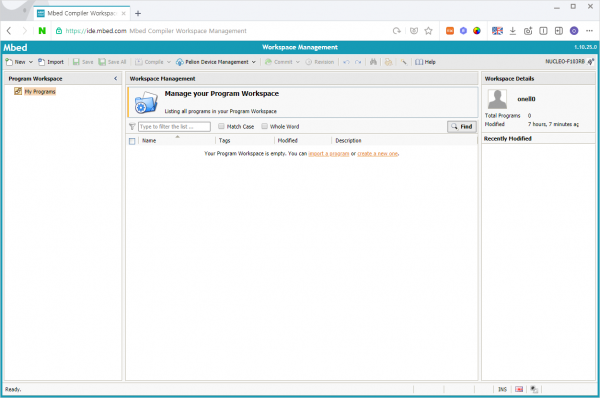Click the purple profile circle icon
The height and width of the screenshot is (398, 600).
tap(574, 31)
